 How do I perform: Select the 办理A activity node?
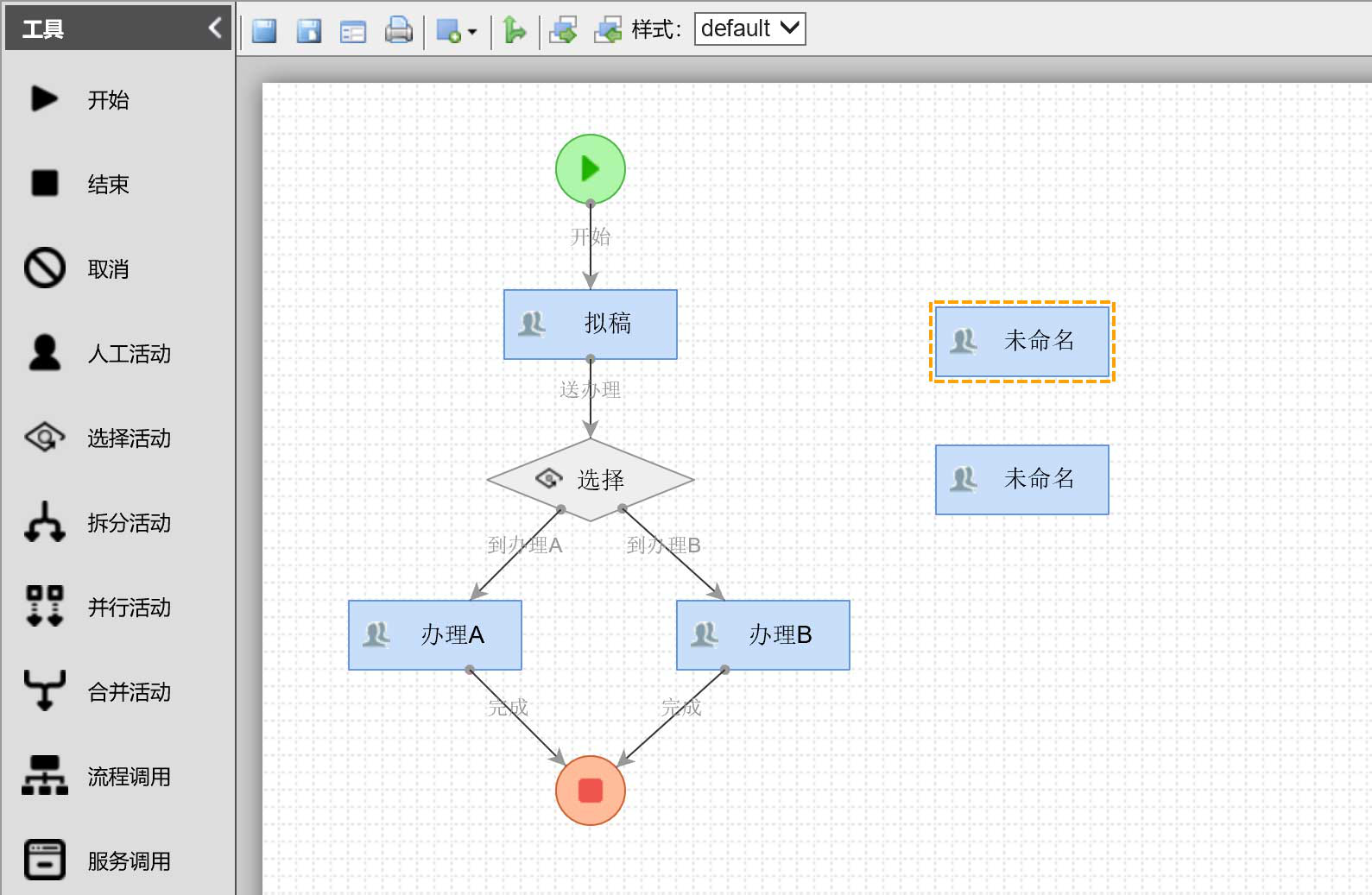coord(435,635)
